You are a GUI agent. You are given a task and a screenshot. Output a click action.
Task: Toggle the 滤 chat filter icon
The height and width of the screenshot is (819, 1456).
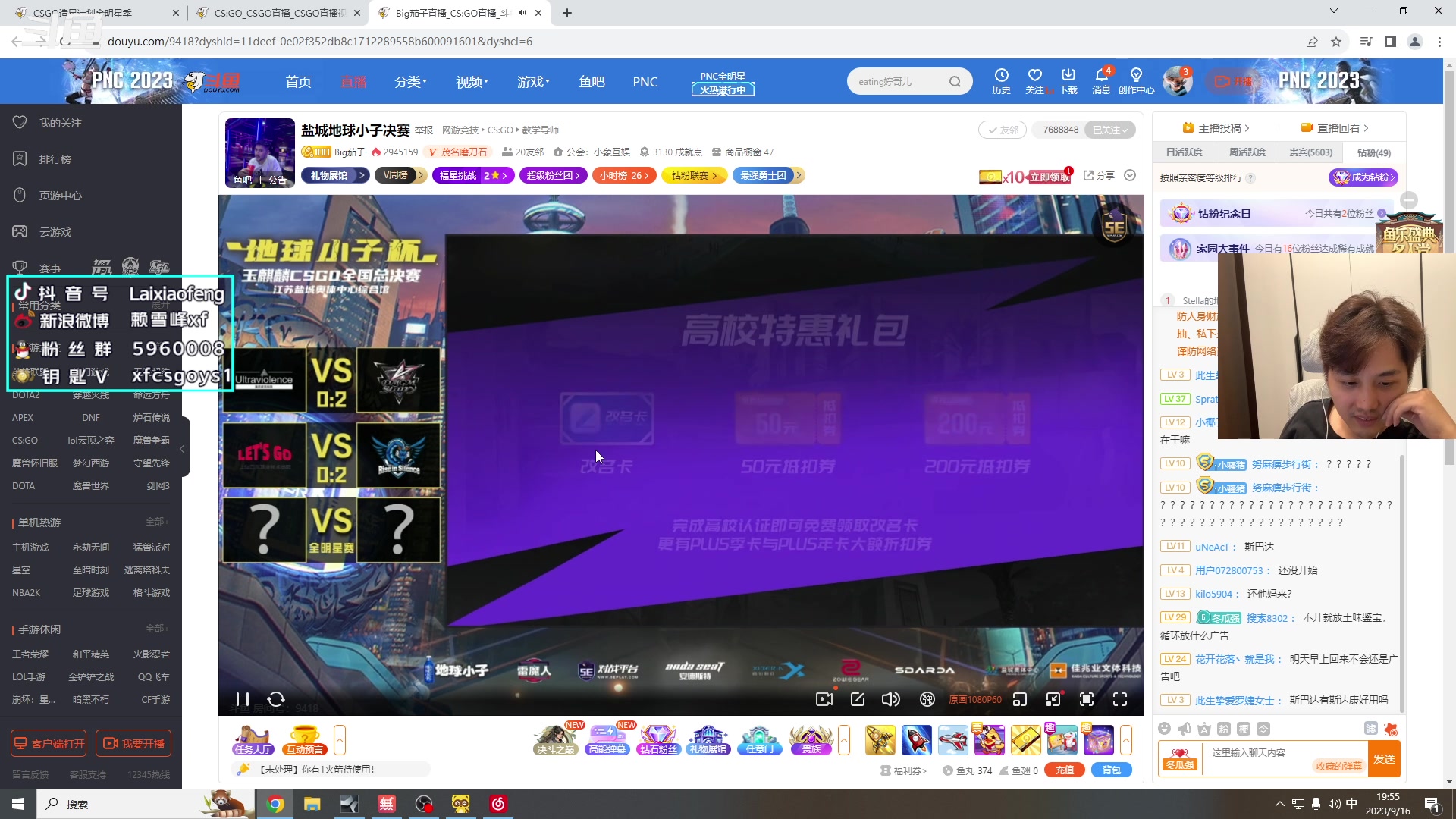(1371, 729)
